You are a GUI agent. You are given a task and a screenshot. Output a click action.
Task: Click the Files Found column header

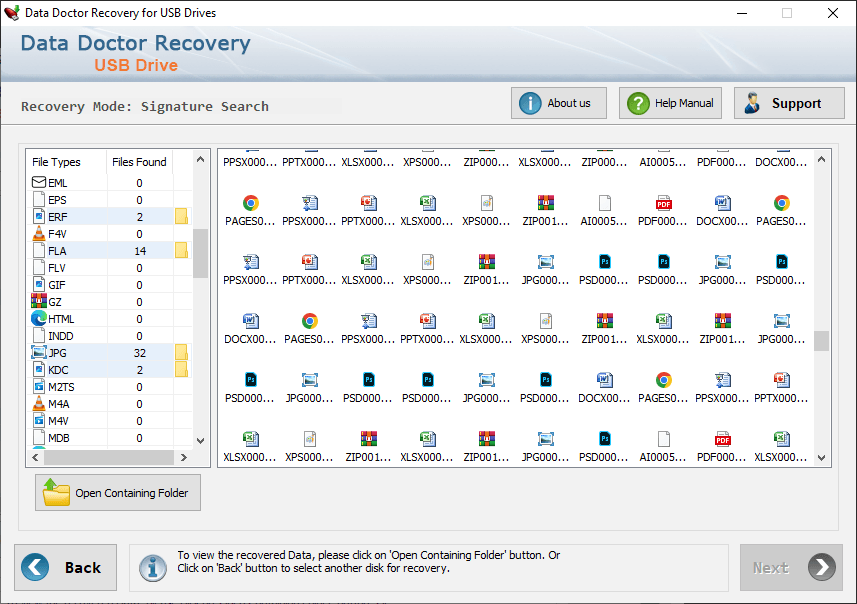[x=139, y=162]
